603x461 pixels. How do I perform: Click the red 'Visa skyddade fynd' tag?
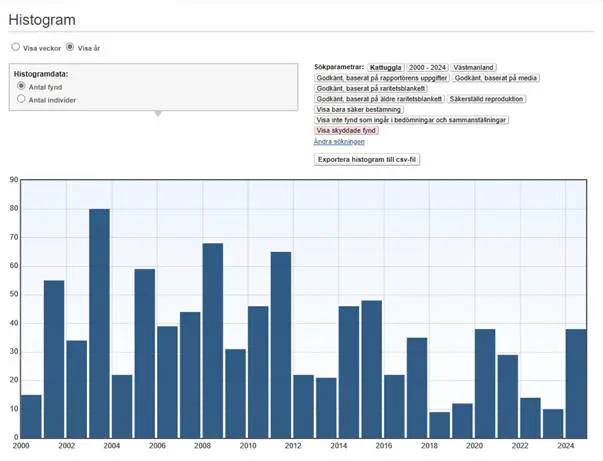click(348, 130)
